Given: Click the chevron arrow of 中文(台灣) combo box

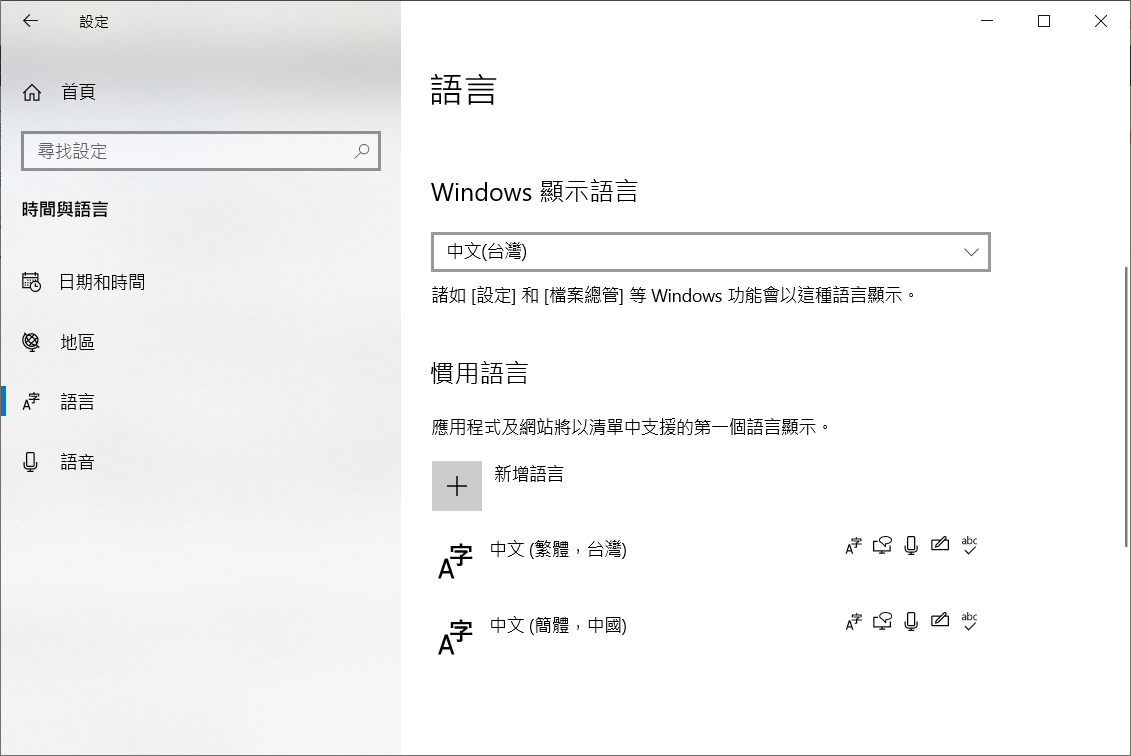Looking at the screenshot, I should [x=971, y=252].
